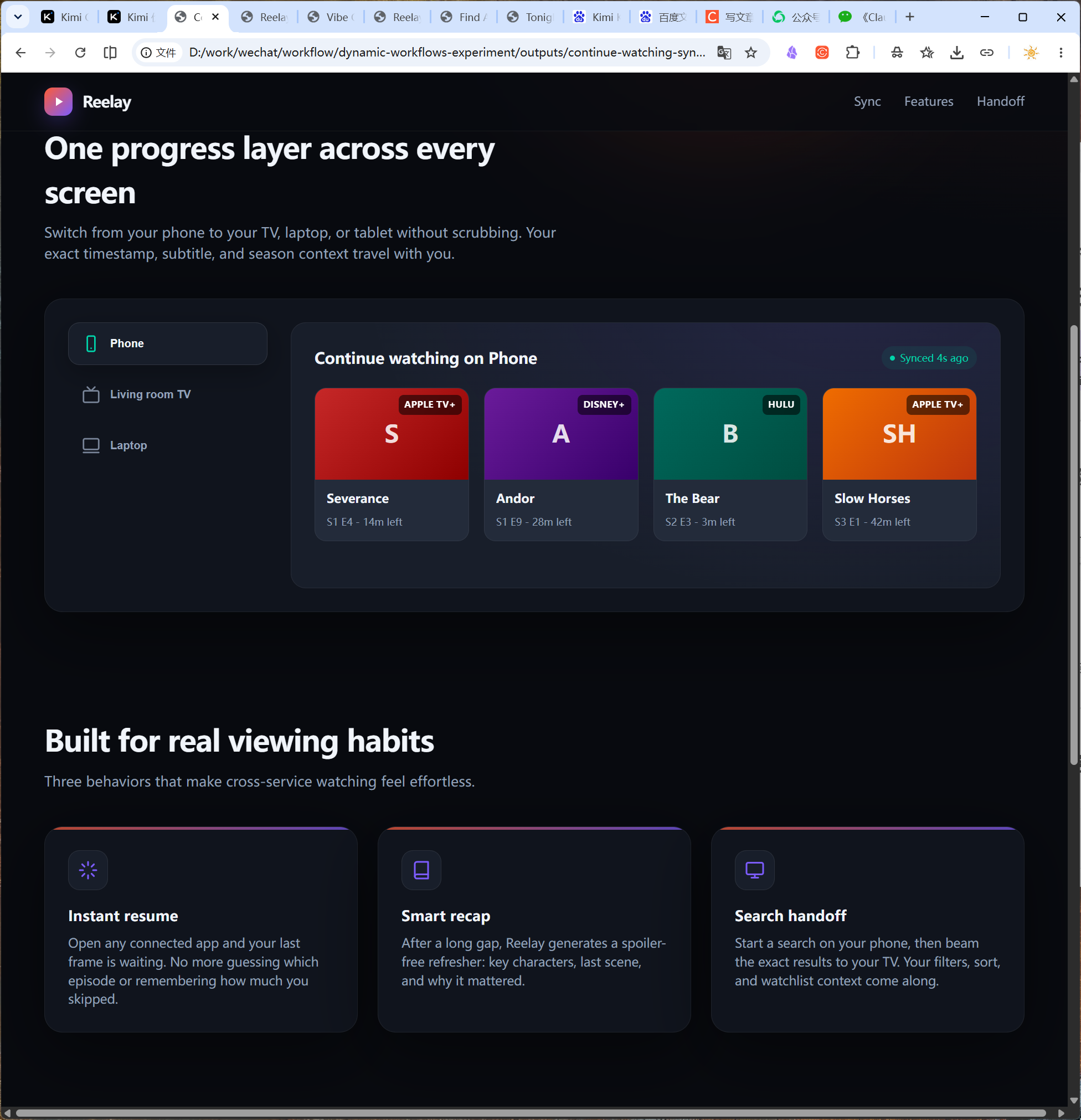Open the browser three-dot menu

[x=1061, y=53]
